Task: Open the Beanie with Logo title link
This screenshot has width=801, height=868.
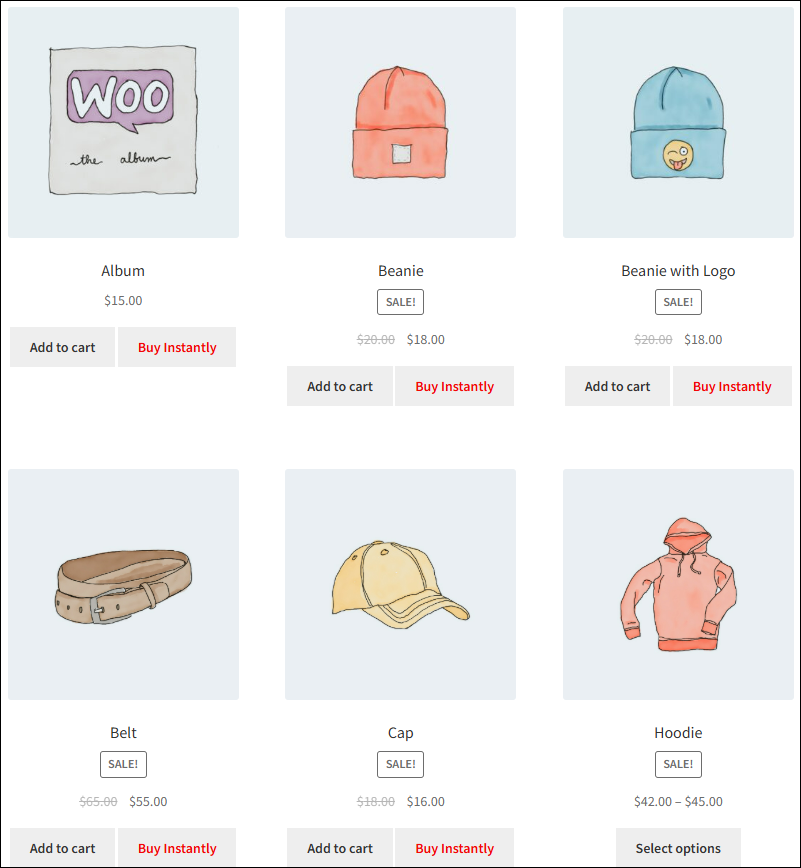Action: (678, 271)
